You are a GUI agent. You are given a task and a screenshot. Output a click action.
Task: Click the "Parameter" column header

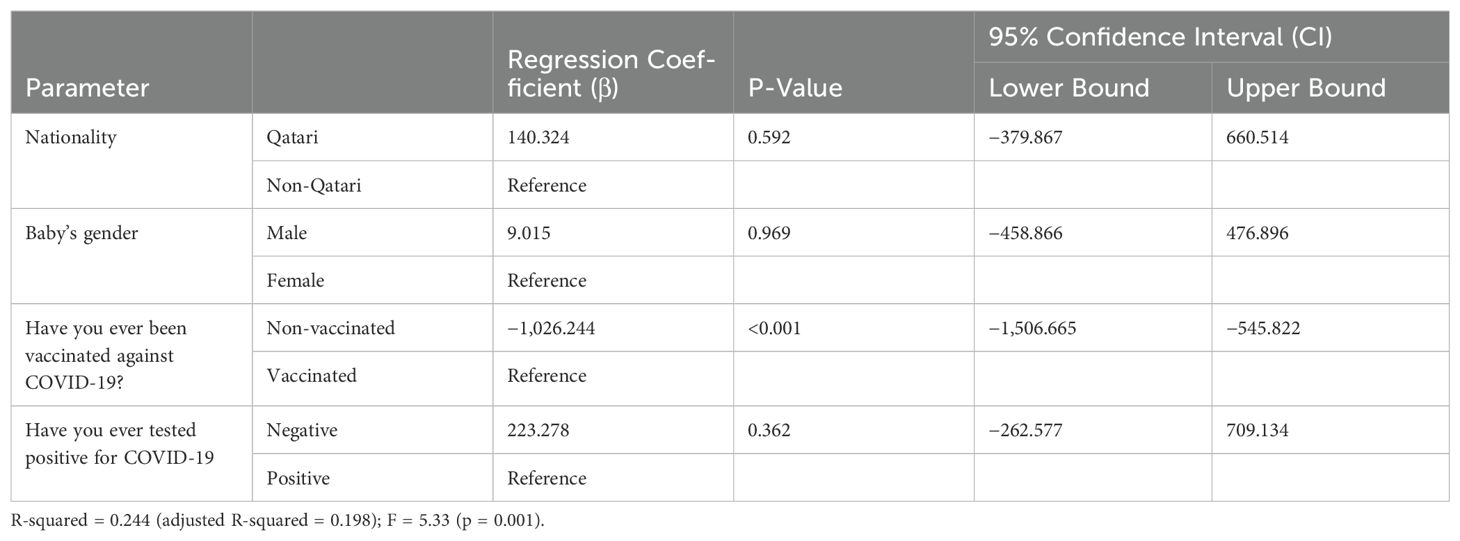87,88
